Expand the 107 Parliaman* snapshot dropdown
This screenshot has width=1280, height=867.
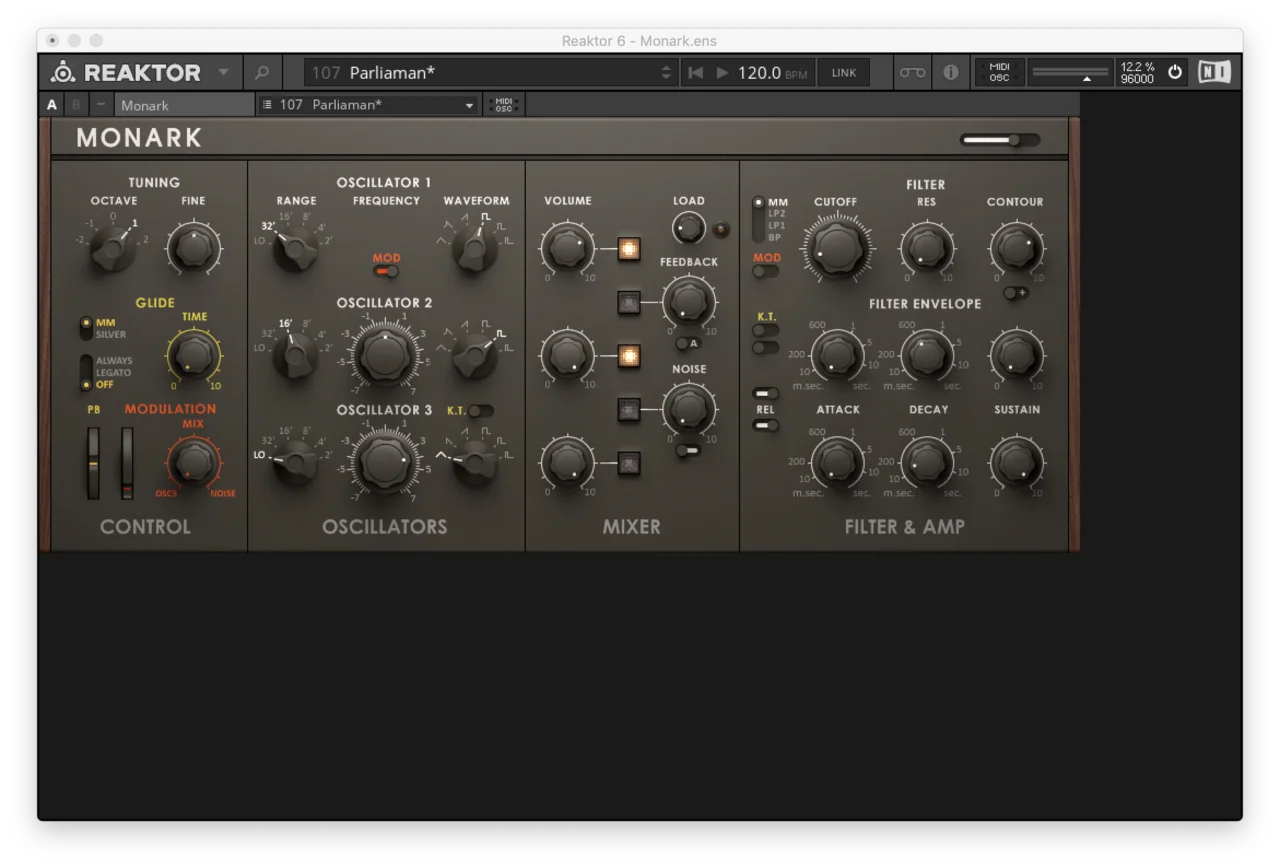coord(469,105)
